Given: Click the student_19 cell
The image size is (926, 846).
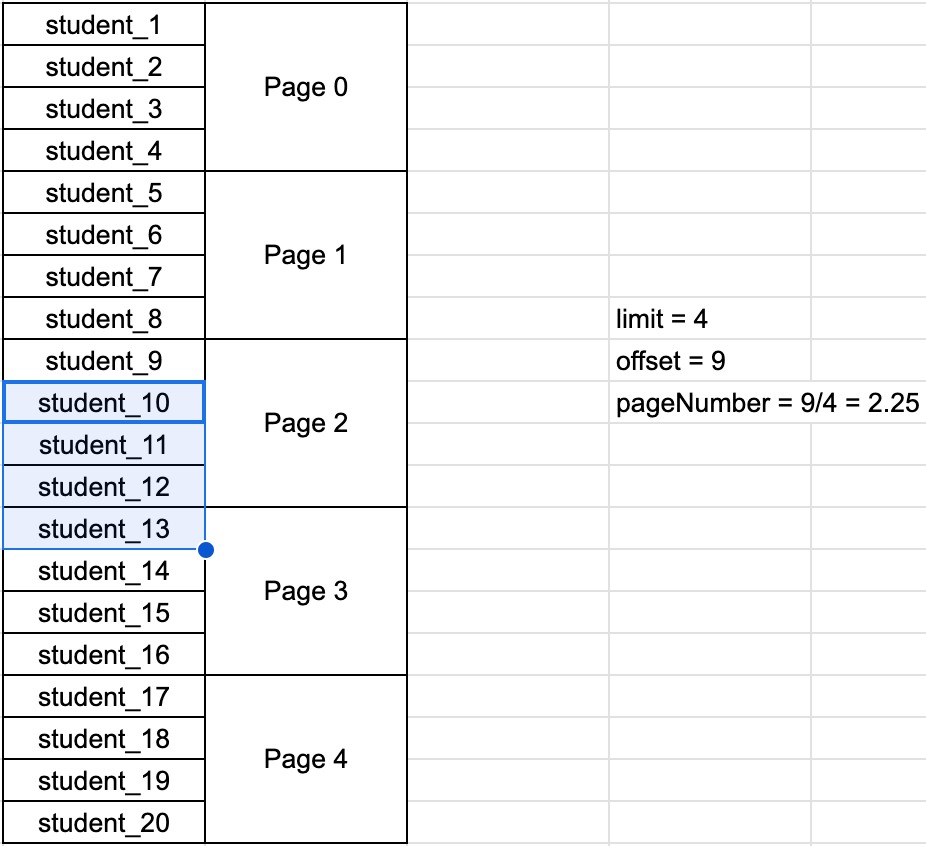Looking at the screenshot, I should [x=104, y=780].
